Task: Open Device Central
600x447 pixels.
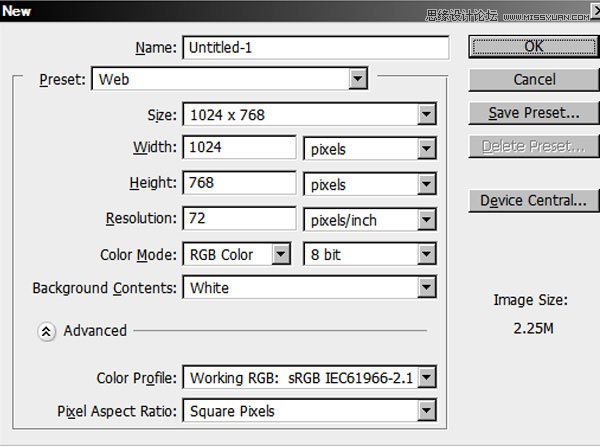Action: [x=534, y=201]
